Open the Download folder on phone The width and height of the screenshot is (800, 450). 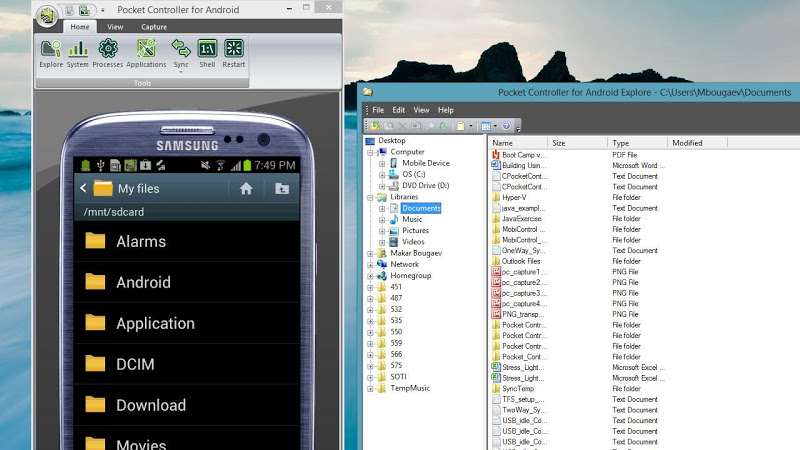pos(150,405)
